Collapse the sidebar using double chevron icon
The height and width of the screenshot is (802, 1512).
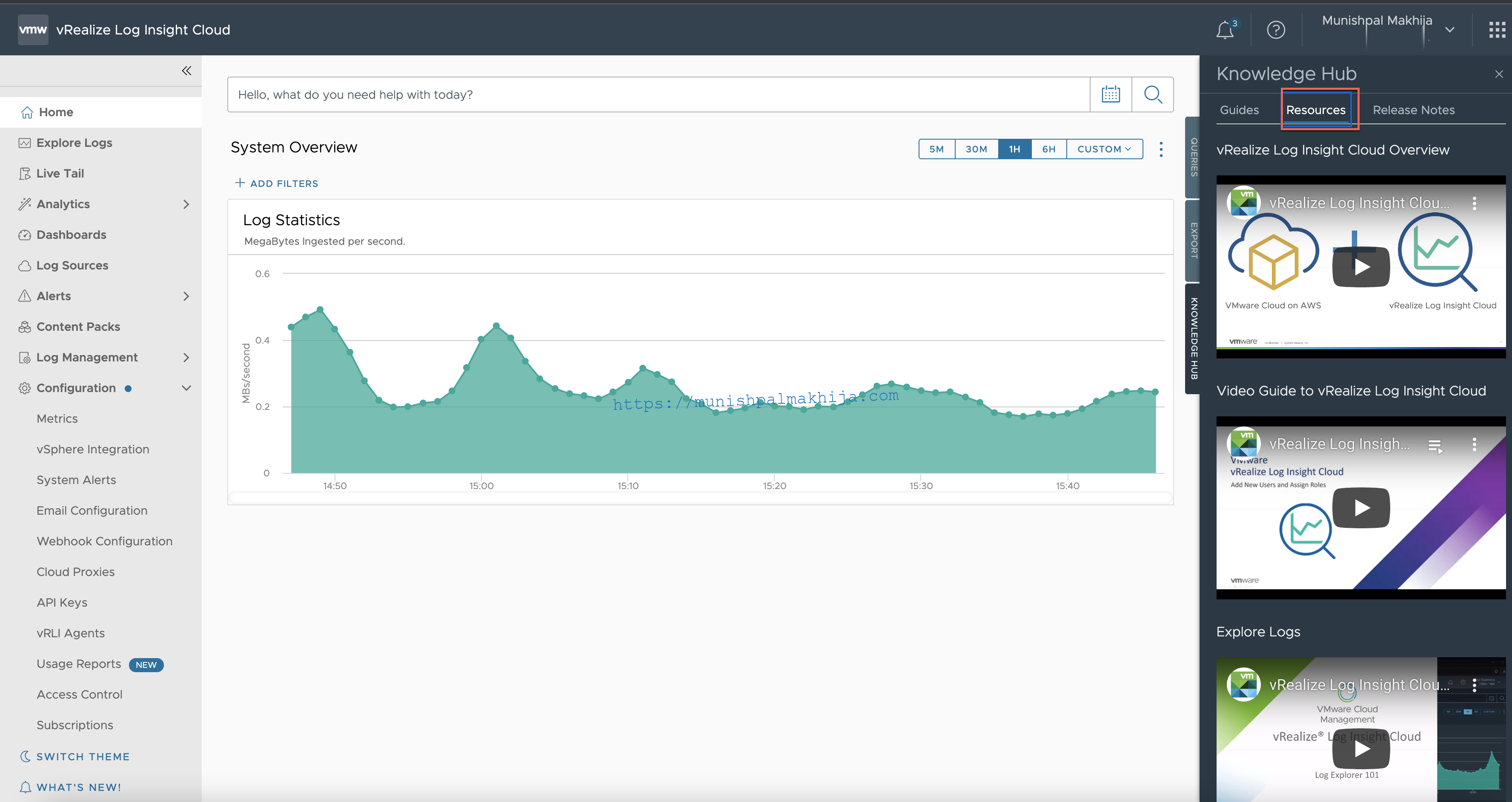pyautogui.click(x=186, y=71)
